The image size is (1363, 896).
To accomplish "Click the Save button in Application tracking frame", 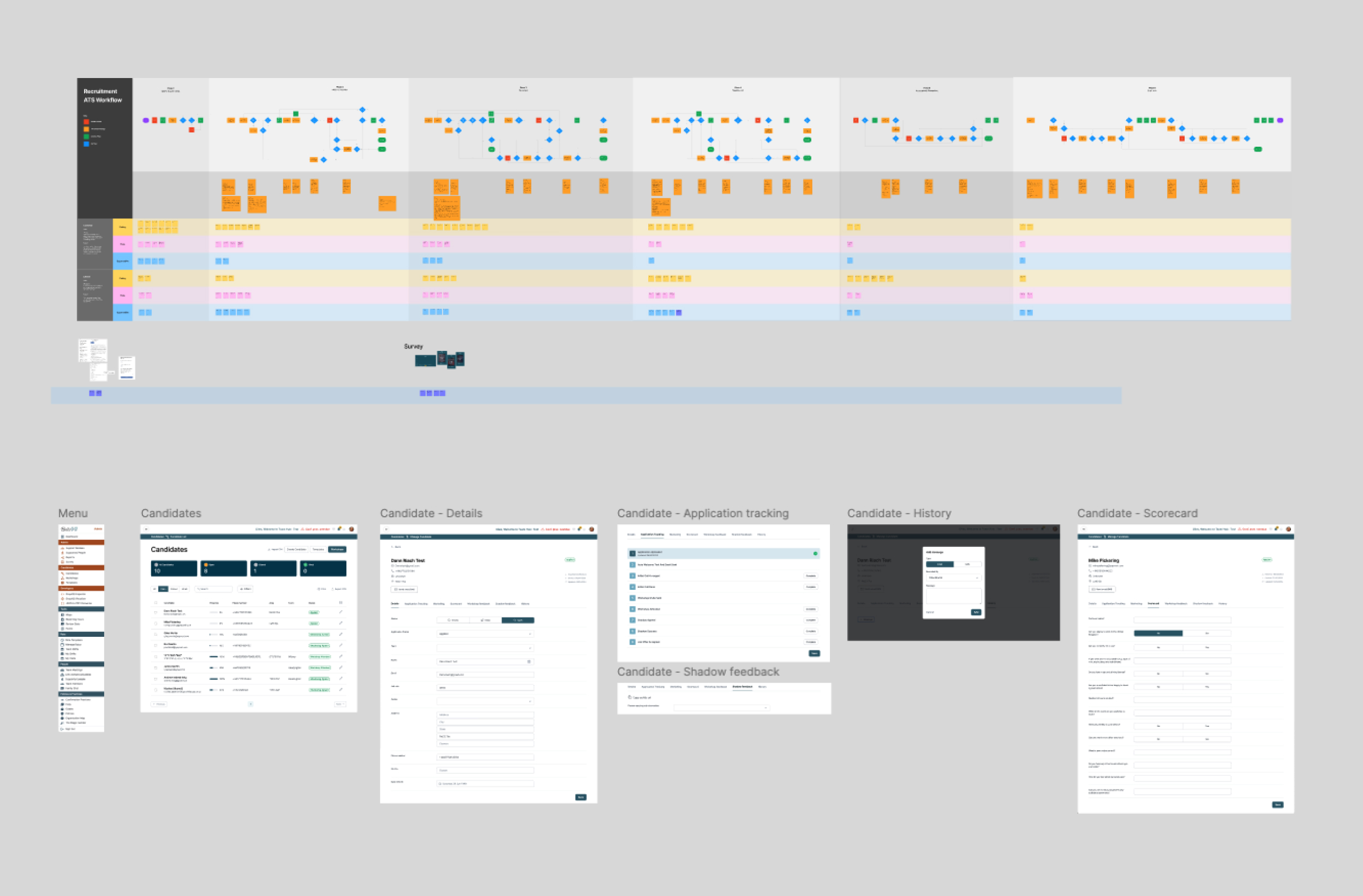I will [x=814, y=653].
